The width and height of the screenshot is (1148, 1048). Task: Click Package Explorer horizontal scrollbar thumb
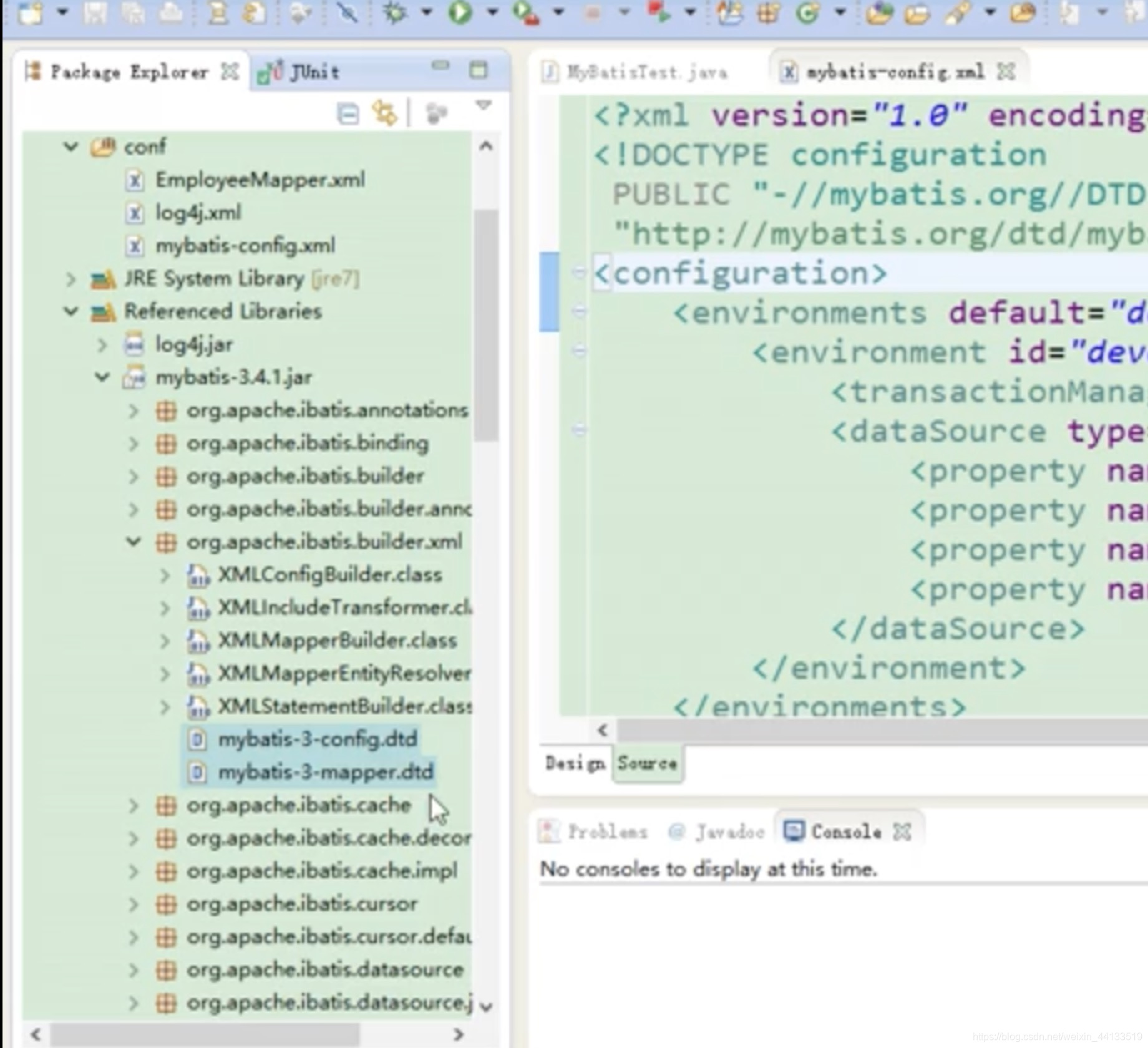[x=205, y=1034]
